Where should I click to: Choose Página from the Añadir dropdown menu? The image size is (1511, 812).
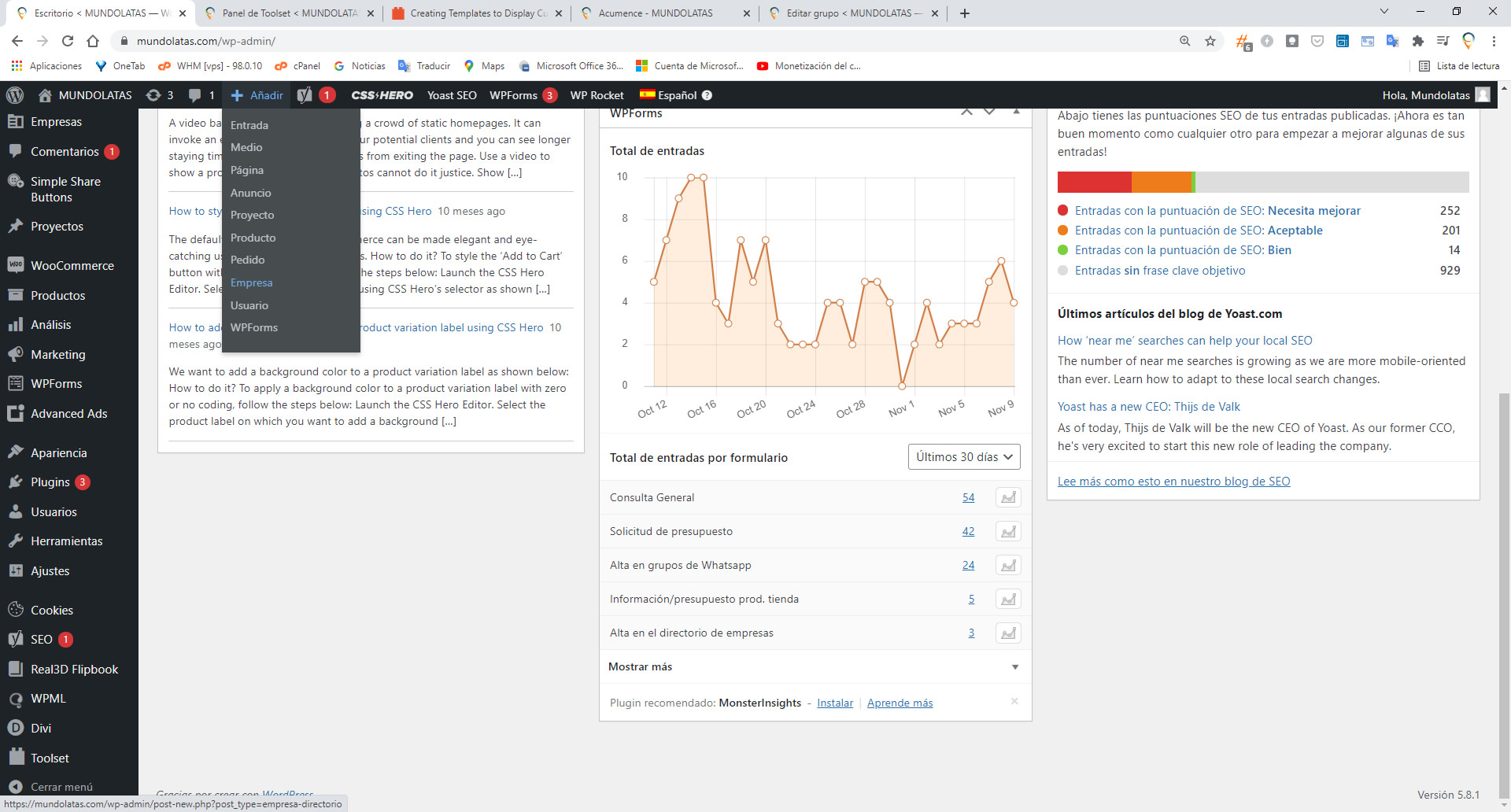tap(247, 170)
